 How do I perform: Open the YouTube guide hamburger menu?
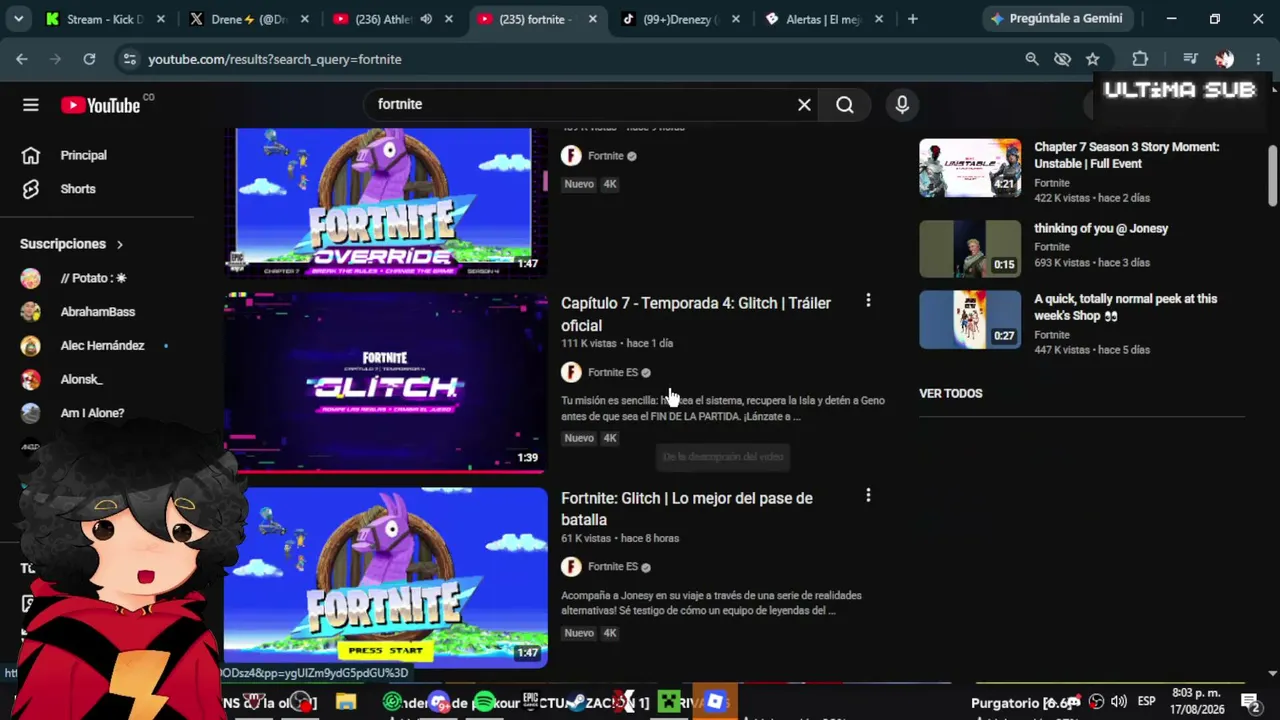31,105
